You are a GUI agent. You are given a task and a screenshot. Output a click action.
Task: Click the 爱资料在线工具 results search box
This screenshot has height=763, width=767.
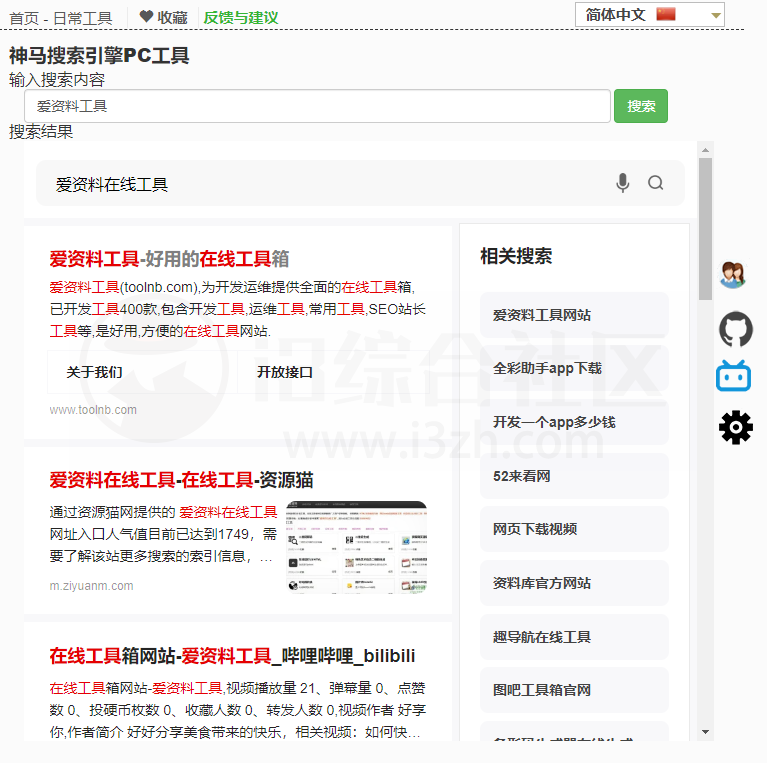click(360, 183)
